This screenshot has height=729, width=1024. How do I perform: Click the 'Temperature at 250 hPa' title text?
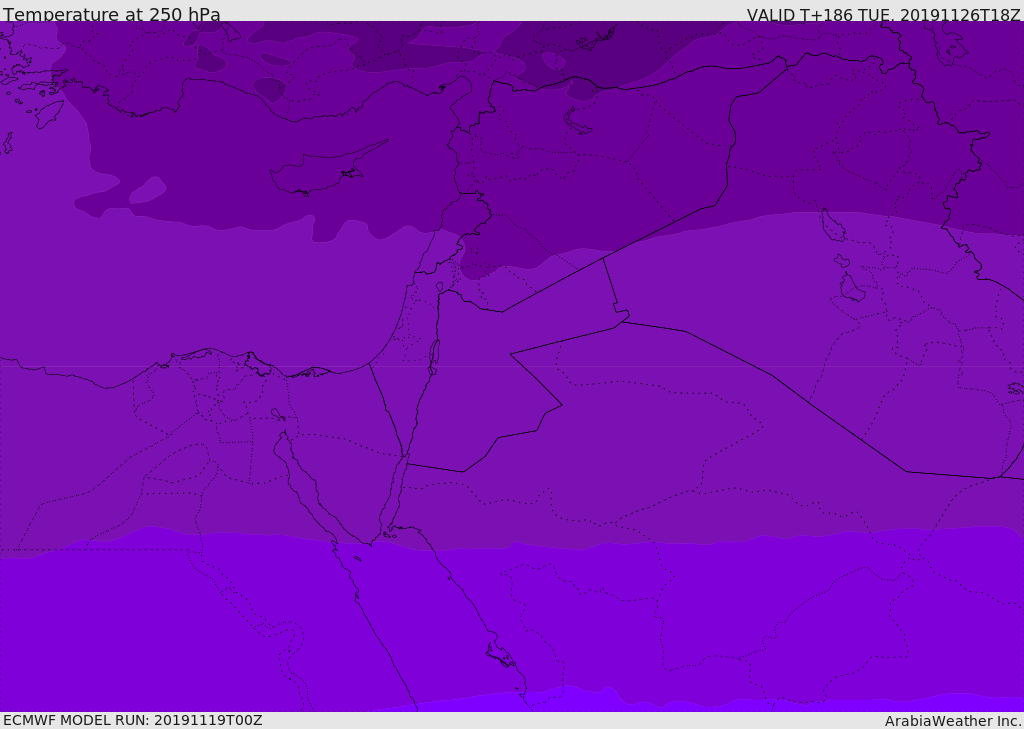click(112, 14)
